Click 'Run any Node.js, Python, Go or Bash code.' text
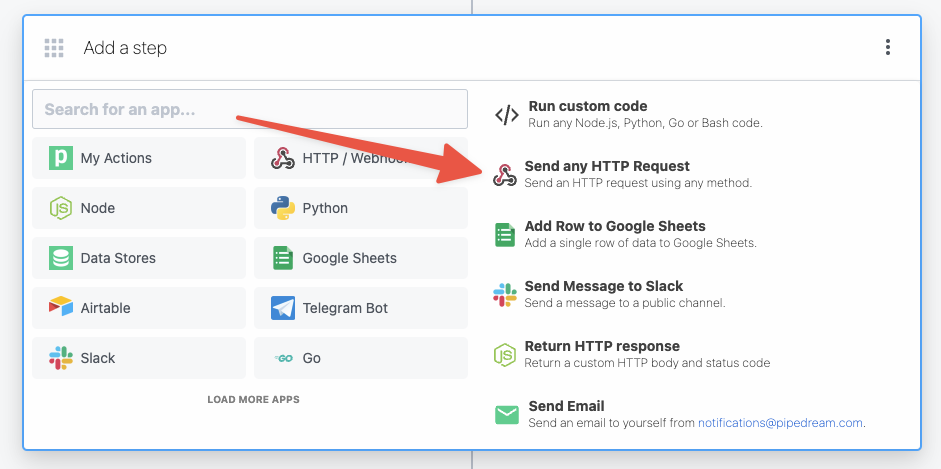This screenshot has height=469, width=941. [646, 123]
